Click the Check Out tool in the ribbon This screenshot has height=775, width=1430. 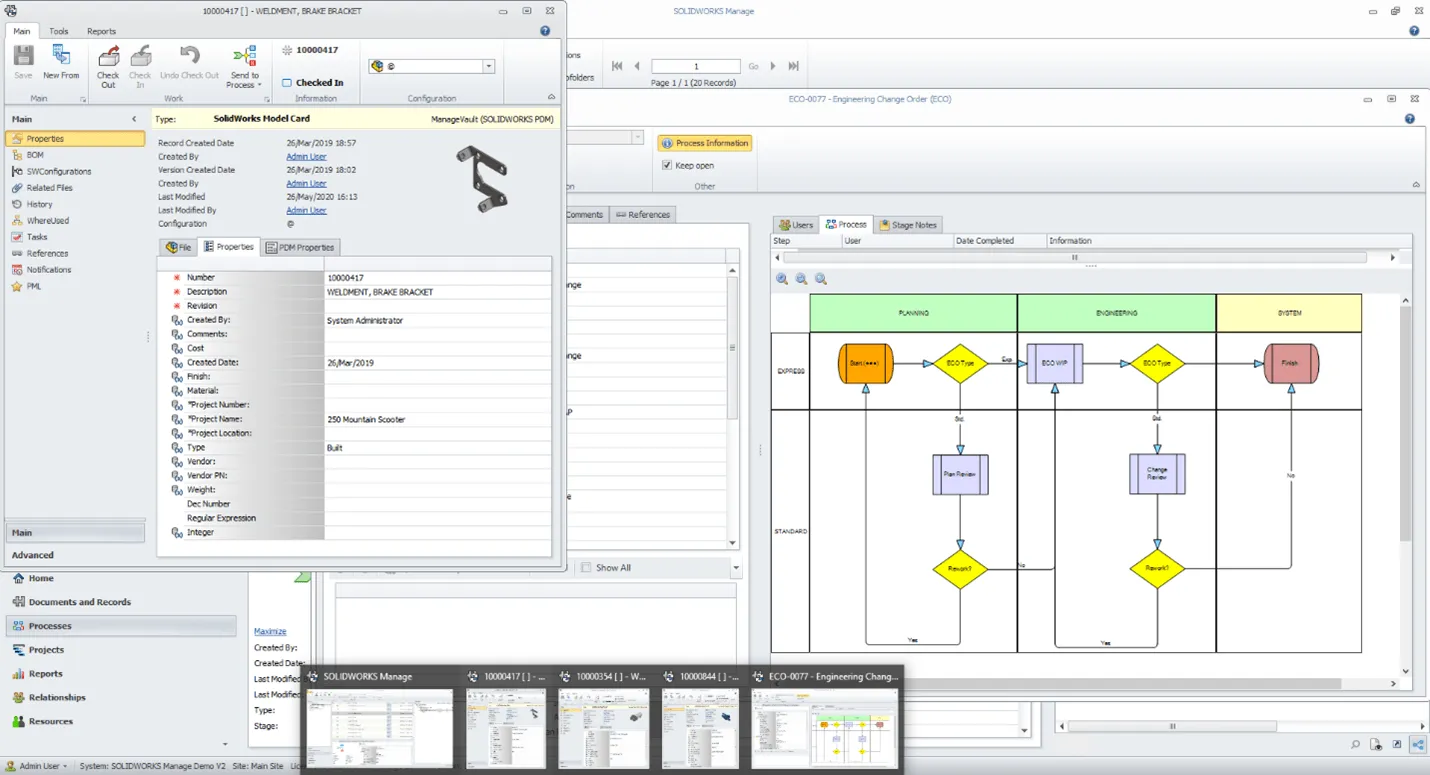(x=107, y=67)
